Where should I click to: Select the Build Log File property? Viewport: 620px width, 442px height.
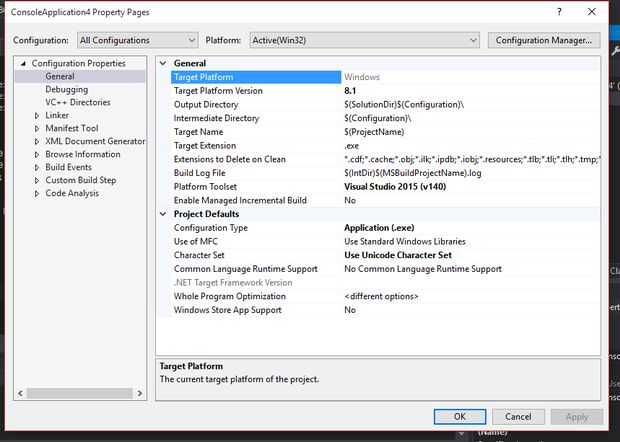(x=199, y=173)
